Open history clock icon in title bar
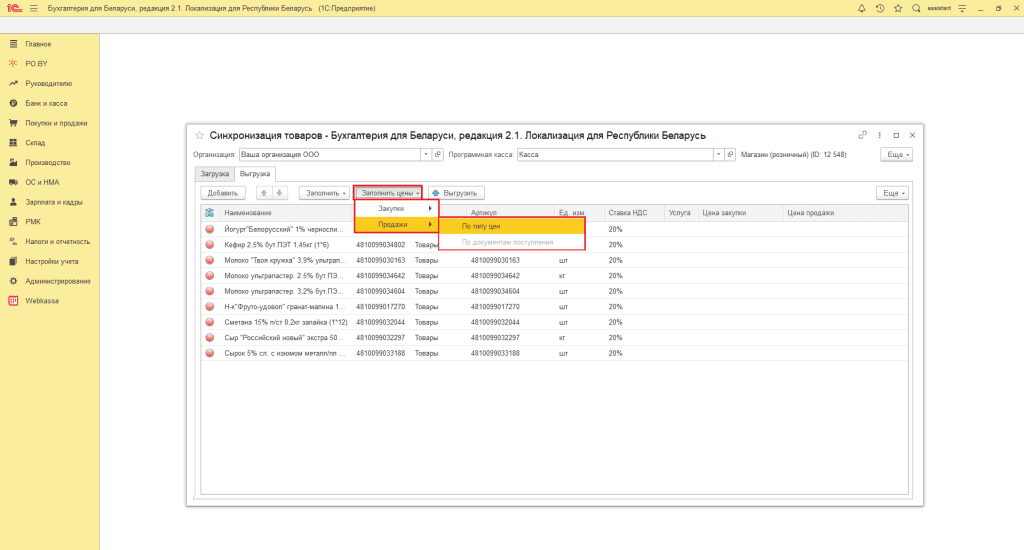The height and width of the screenshot is (550, 1024). (880, 8)
